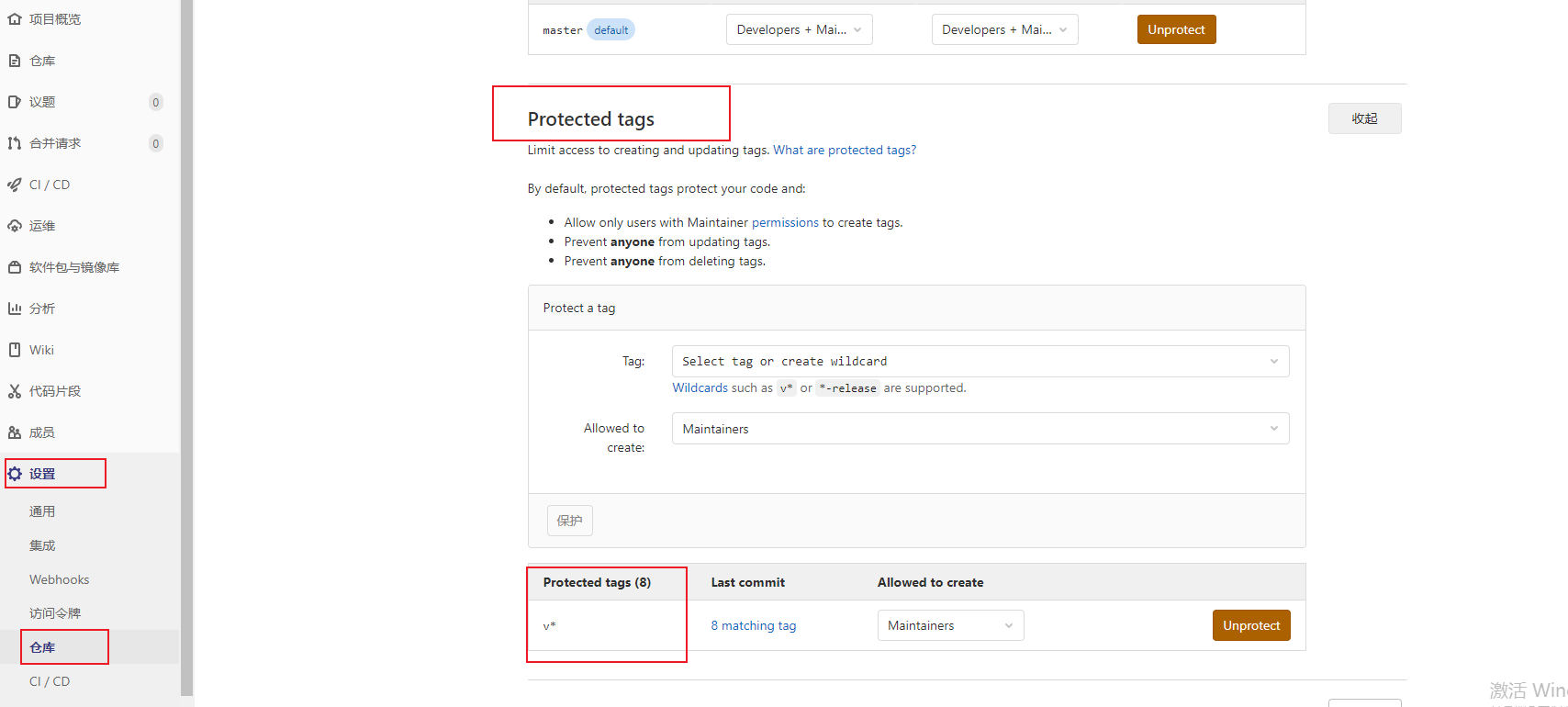Image resolution: width=1568 pixels, height=707 pixels.
Task: Open the 运维 operations icon
Action: tap(15, 226)
